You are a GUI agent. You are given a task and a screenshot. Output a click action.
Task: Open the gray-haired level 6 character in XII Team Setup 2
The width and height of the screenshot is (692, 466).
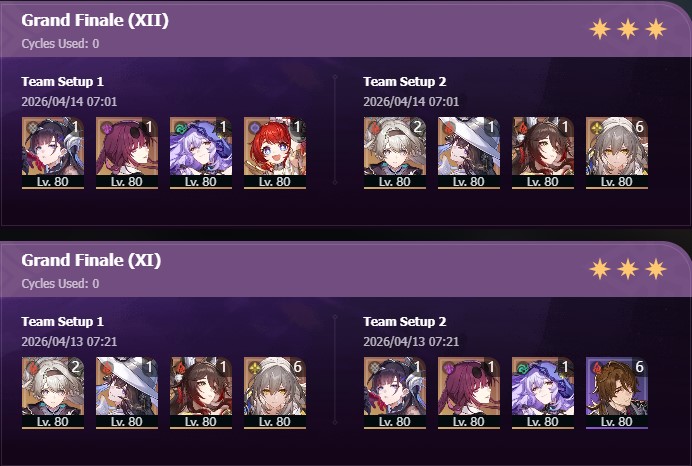tap(617, 153)
